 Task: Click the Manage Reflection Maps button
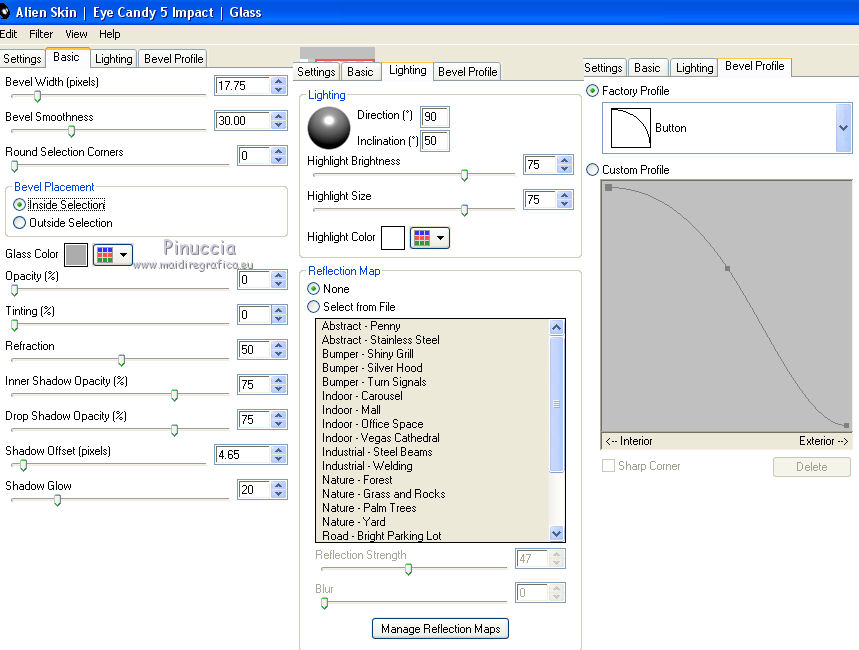pos(440,629)
